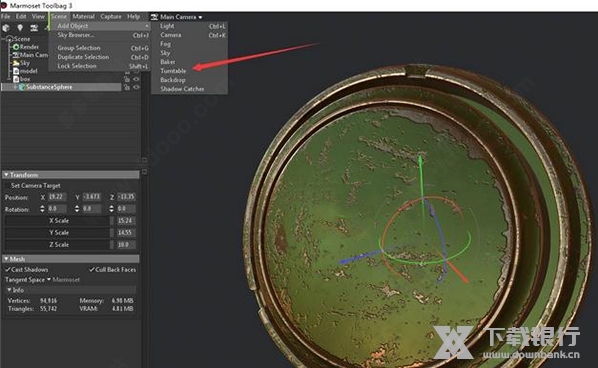
Task: Click the root Scene node icon
Action: click(10, 39)
